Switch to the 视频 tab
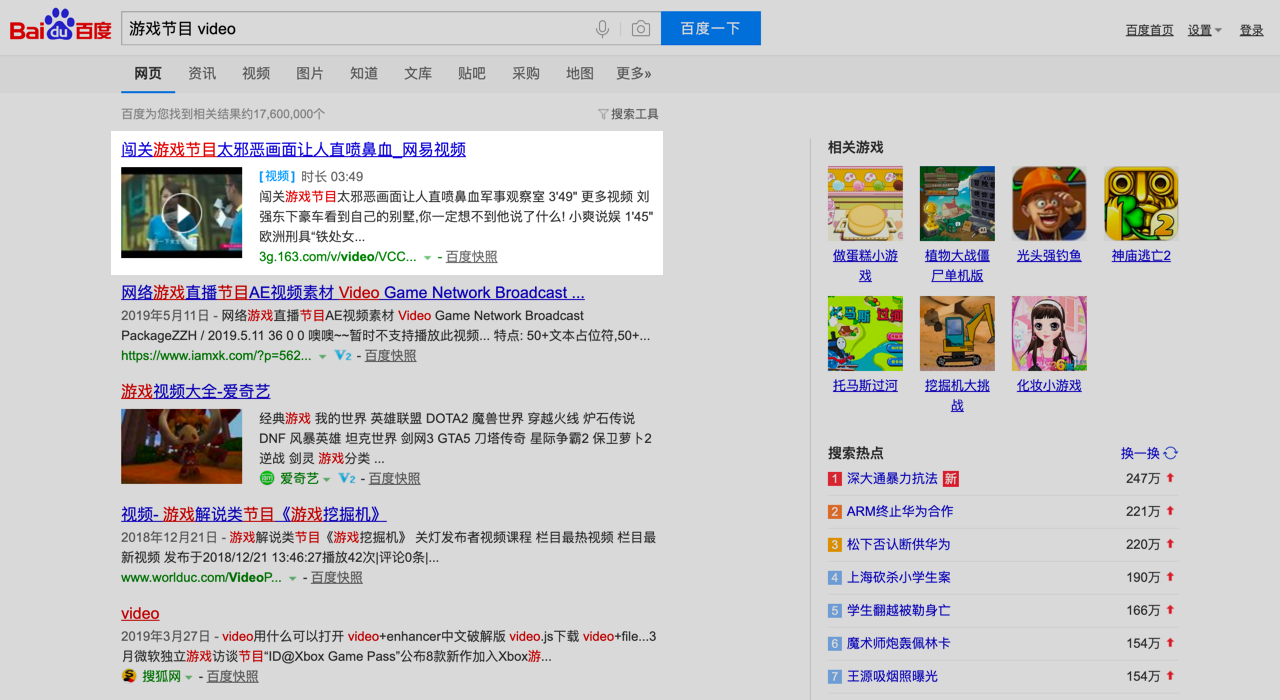 coord(256,73)
